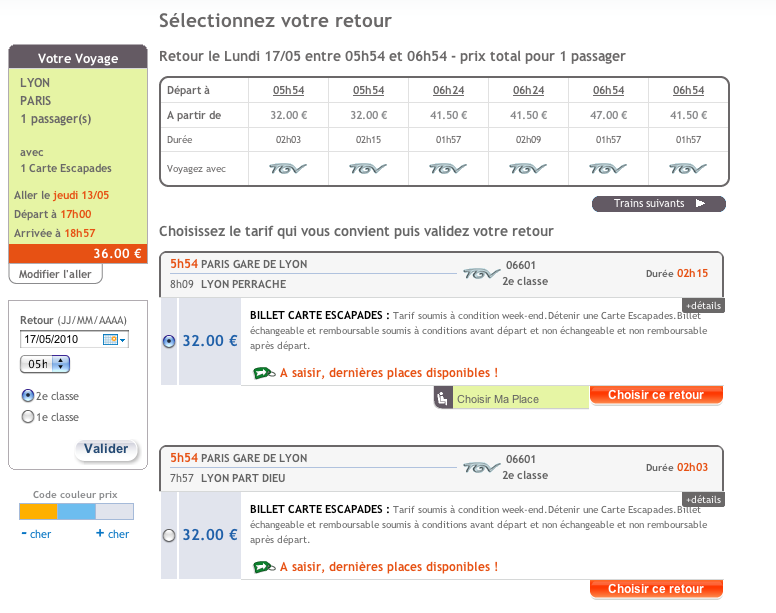Click the return date input field
The height and width of the screenshot is (613, 776).
coord(61,340)
